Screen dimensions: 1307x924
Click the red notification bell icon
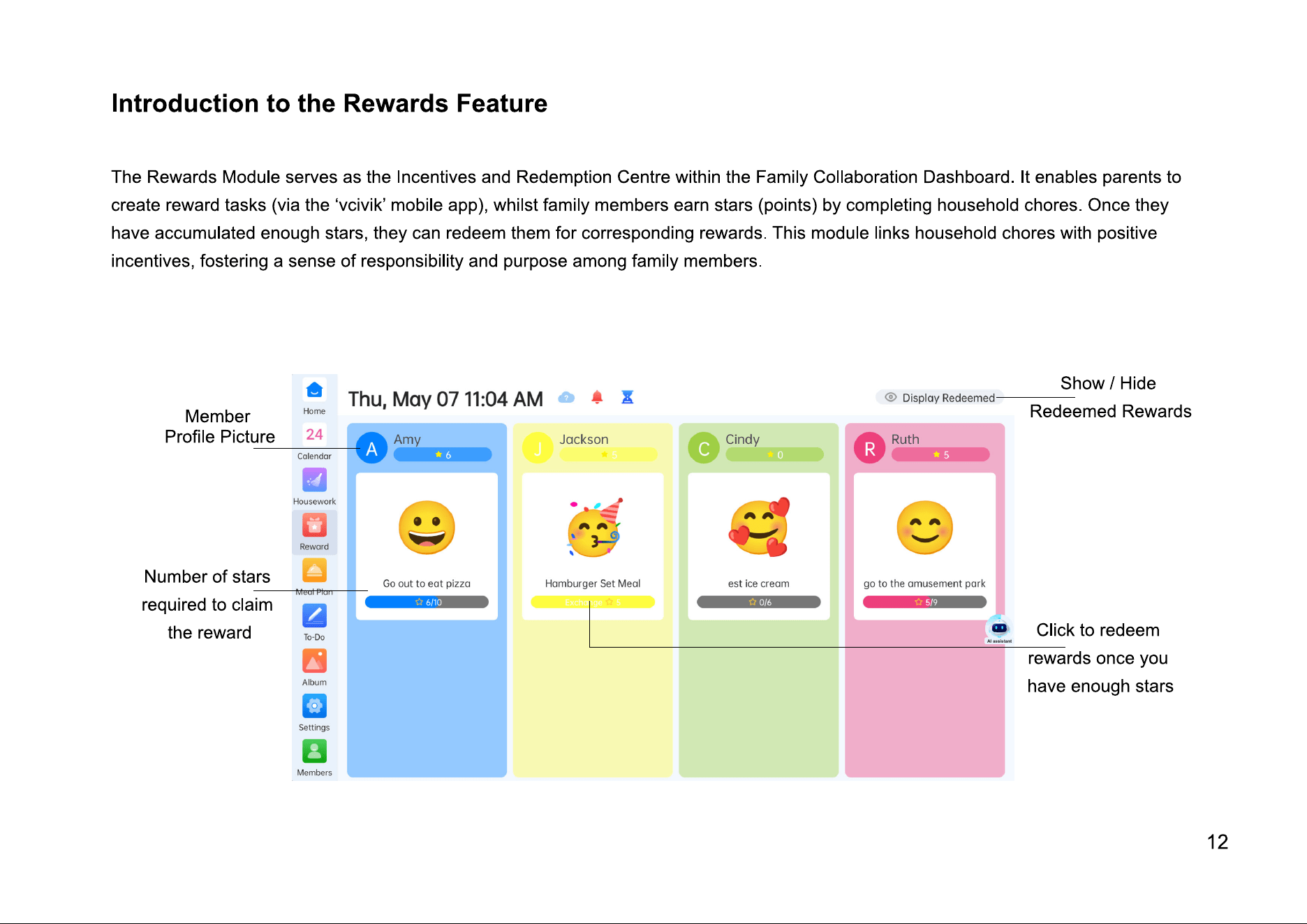597,397
